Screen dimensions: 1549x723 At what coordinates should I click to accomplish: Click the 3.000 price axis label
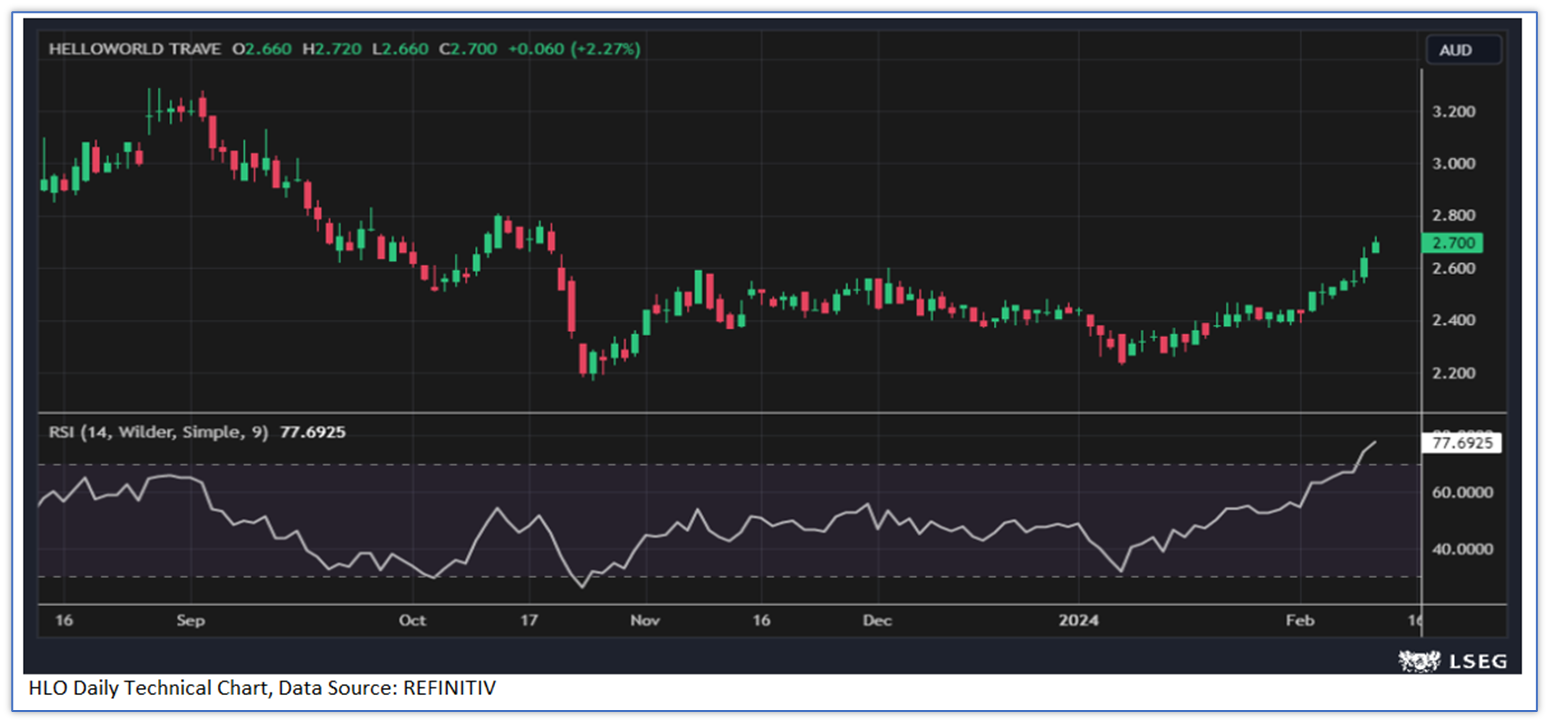(1455, 164)
